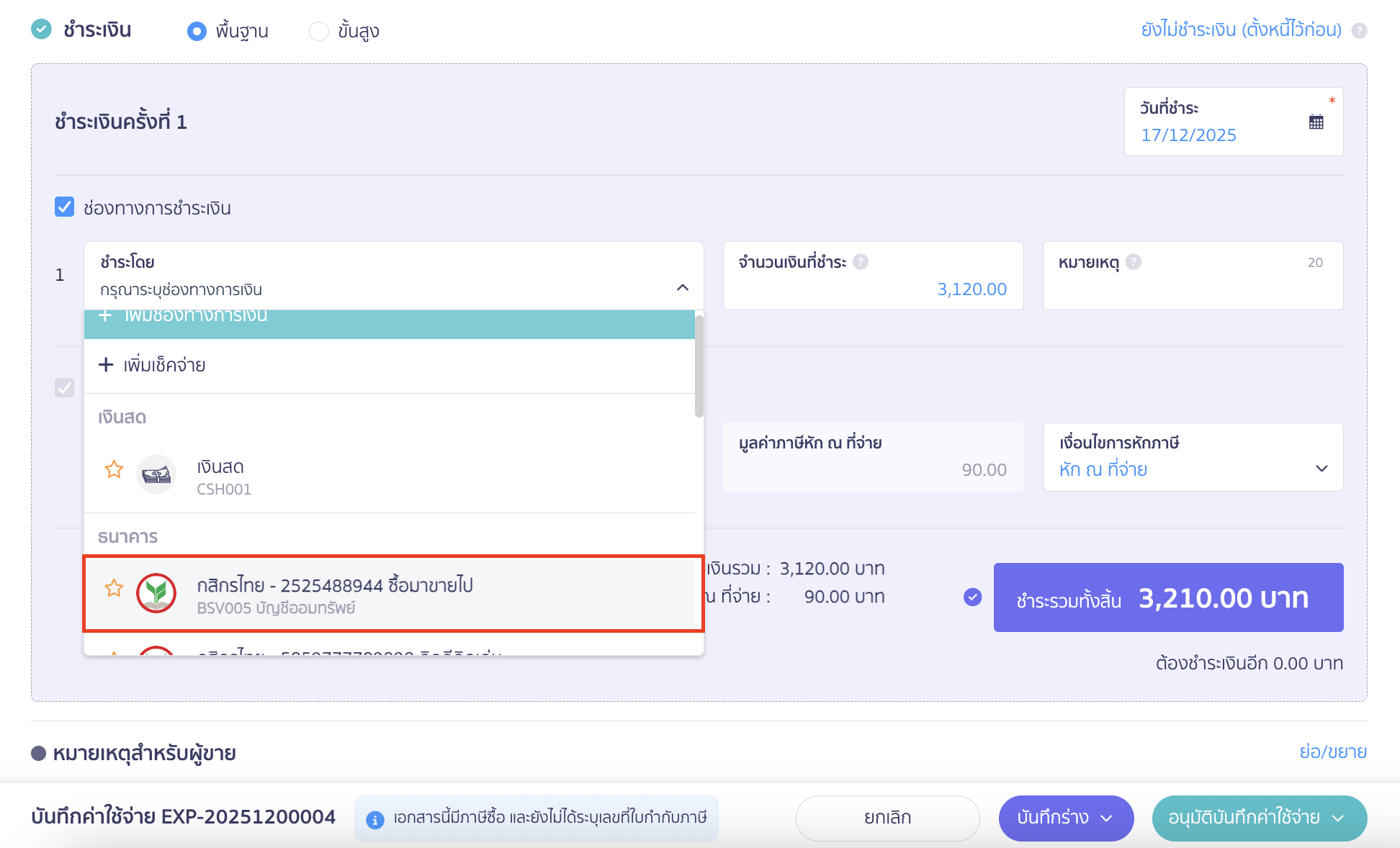The image size is (1400, 848).
Task: Click ย่อ/ขยาย link
Action: click(1332, 752)
